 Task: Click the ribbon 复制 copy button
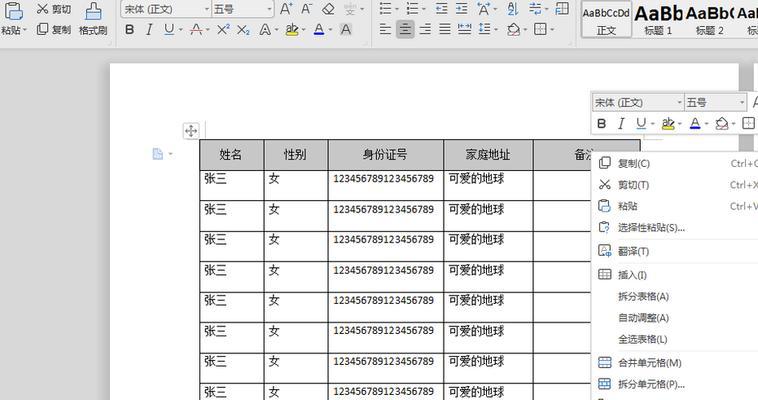click(54, 30)
